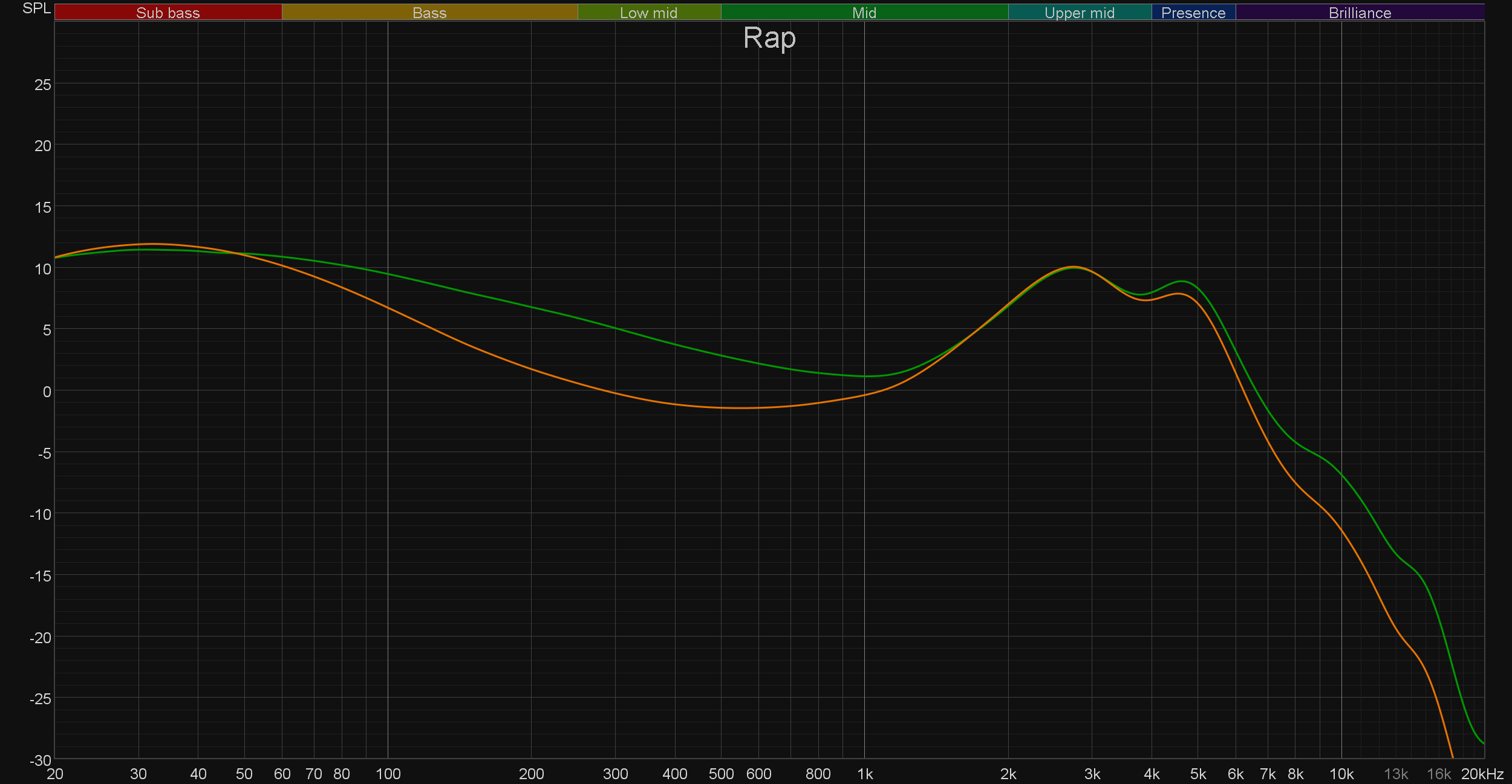This screenshot has width=1512, height=784.
Task: Click the 20 Hz axis label
Action: pos(54,774)
